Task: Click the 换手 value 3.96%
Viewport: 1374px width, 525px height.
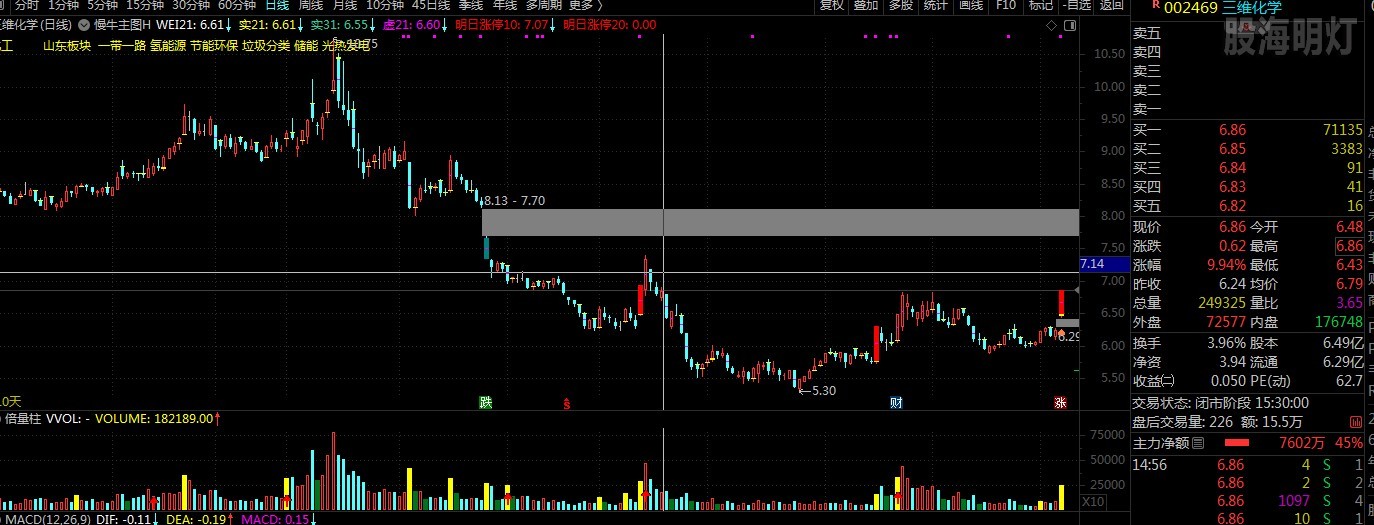Action: (1224, 343)
